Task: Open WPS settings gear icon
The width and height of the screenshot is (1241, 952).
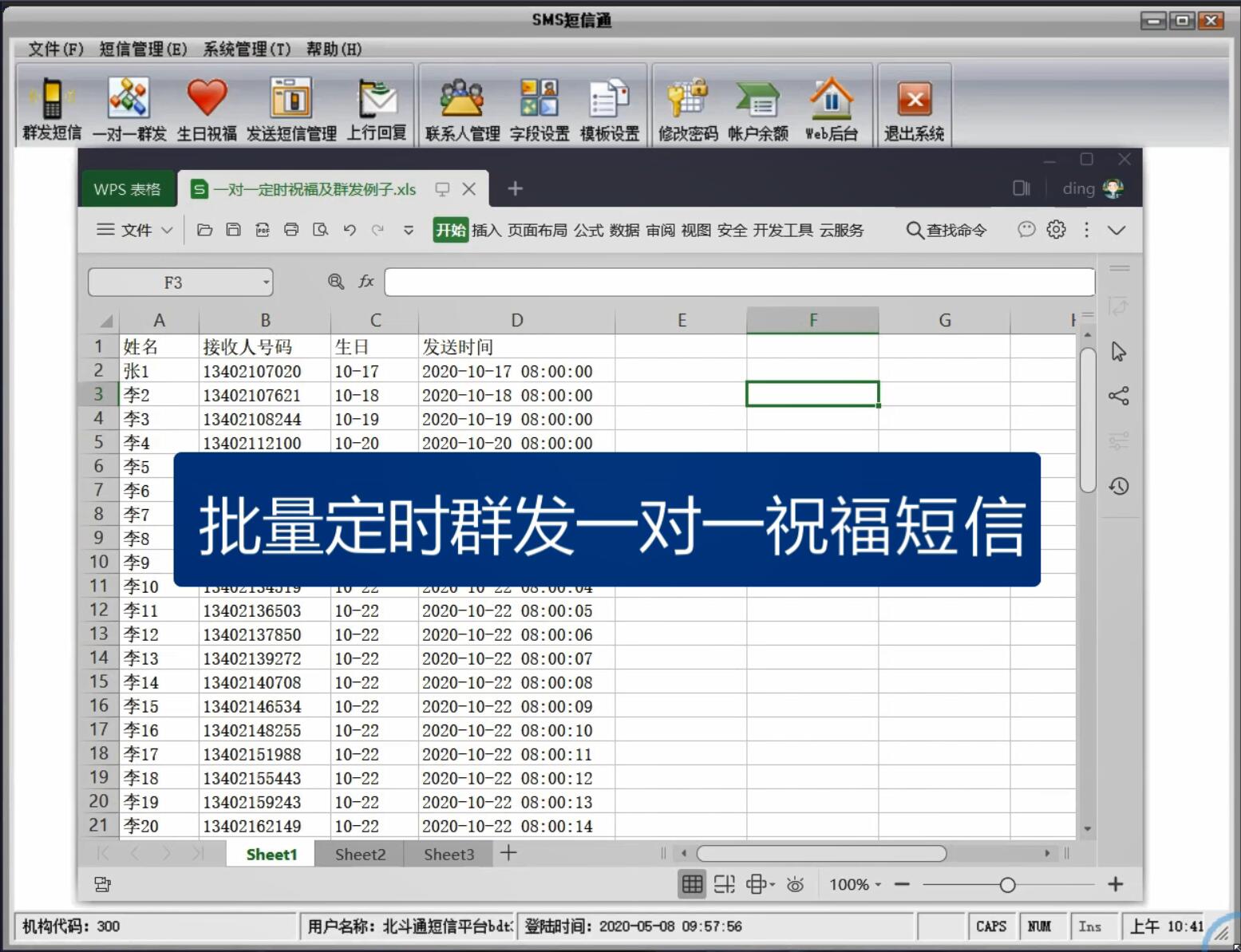Action: (1056, 230)
